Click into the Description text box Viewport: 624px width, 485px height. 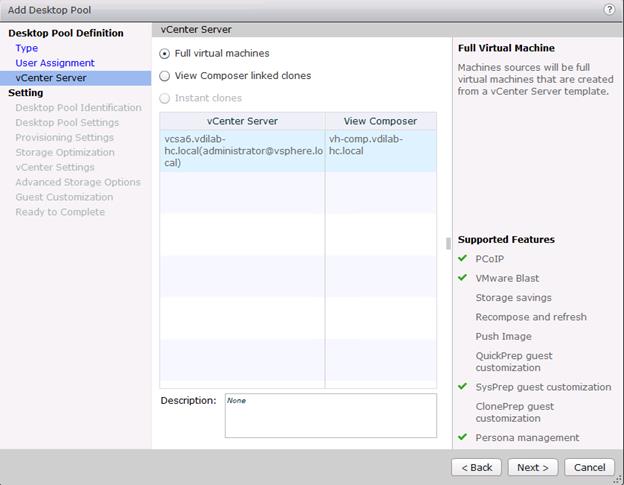(331, 416)
